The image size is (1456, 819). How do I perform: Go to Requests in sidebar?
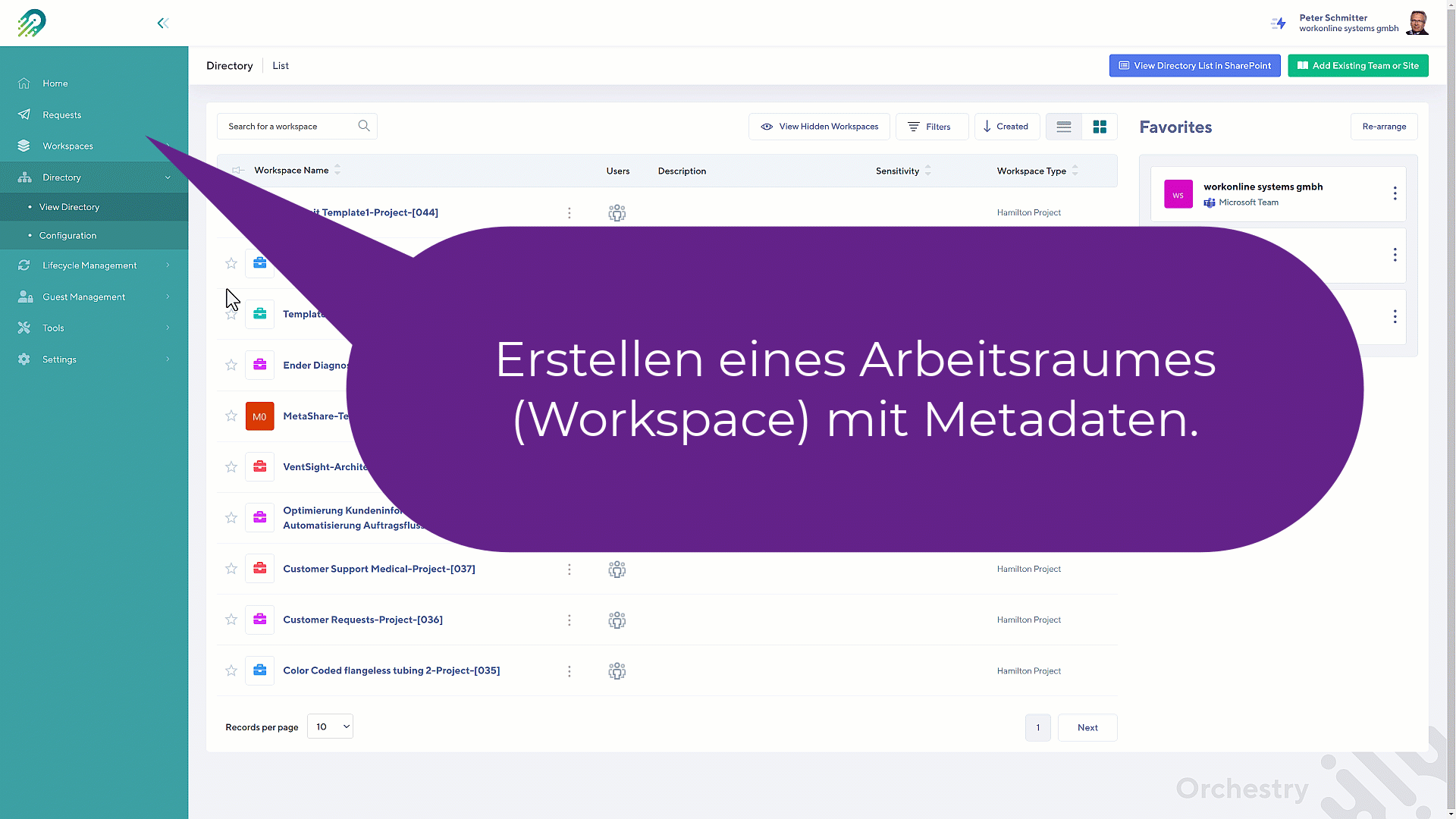point(62,115)
